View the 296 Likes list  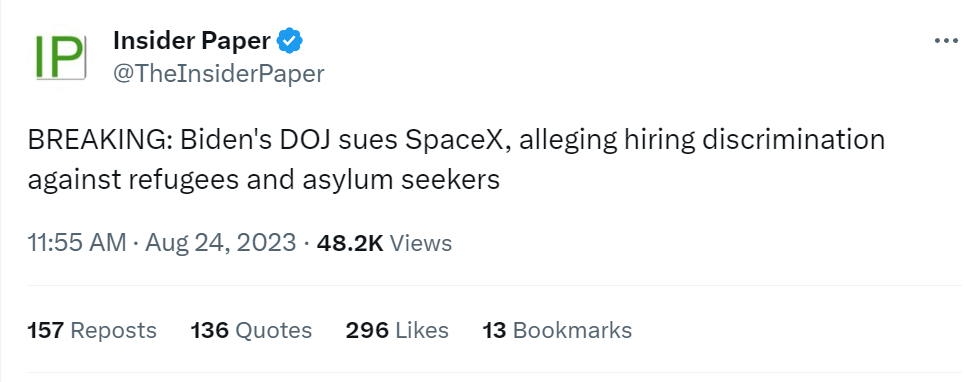[x=397, y=330]
